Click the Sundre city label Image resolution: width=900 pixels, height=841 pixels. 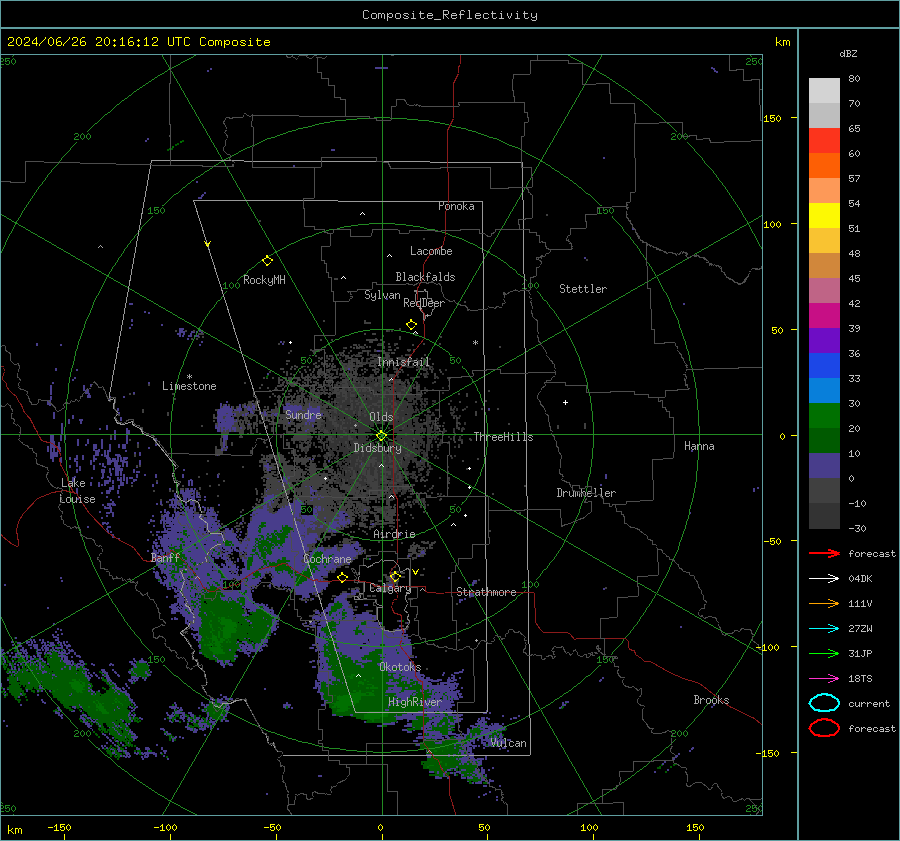[303, 414]
